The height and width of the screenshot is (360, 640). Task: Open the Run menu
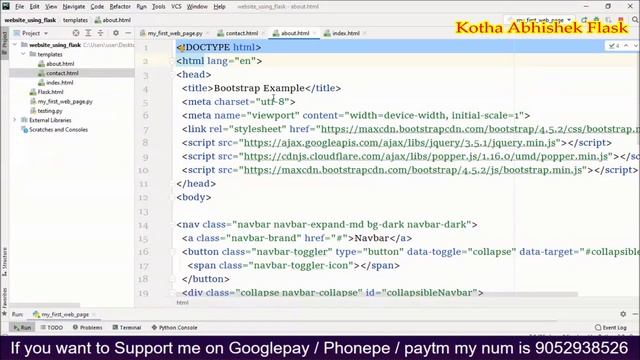click(141, 7)
